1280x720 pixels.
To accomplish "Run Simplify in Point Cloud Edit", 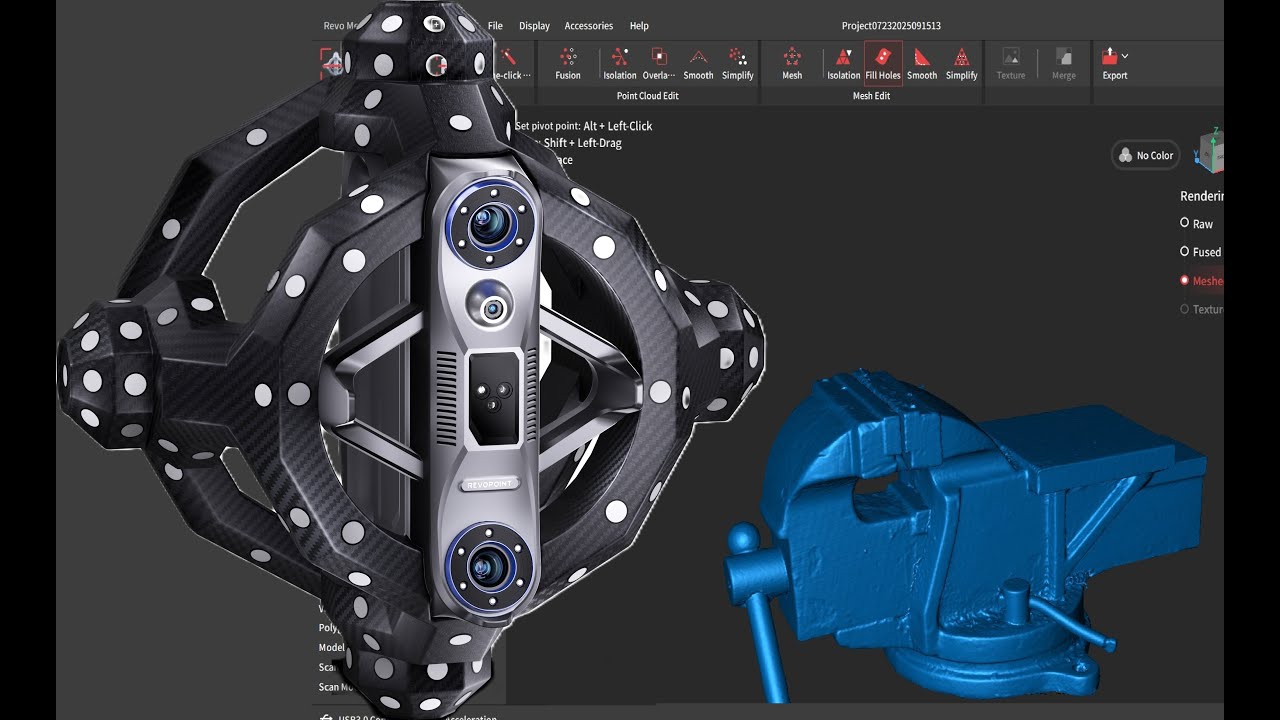I will click(x=738, y=64).
